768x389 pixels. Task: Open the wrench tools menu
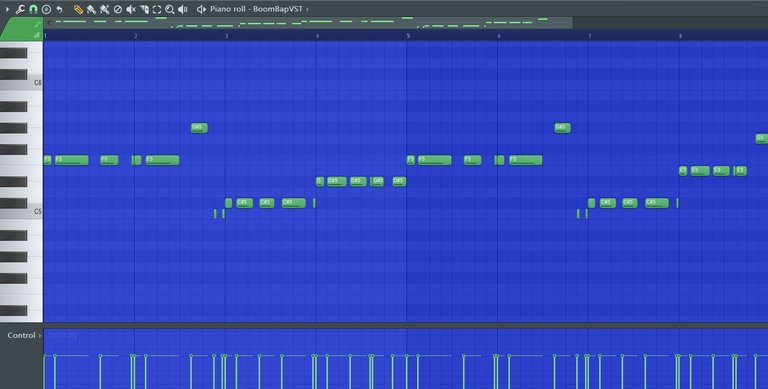(x=20, y=9)
